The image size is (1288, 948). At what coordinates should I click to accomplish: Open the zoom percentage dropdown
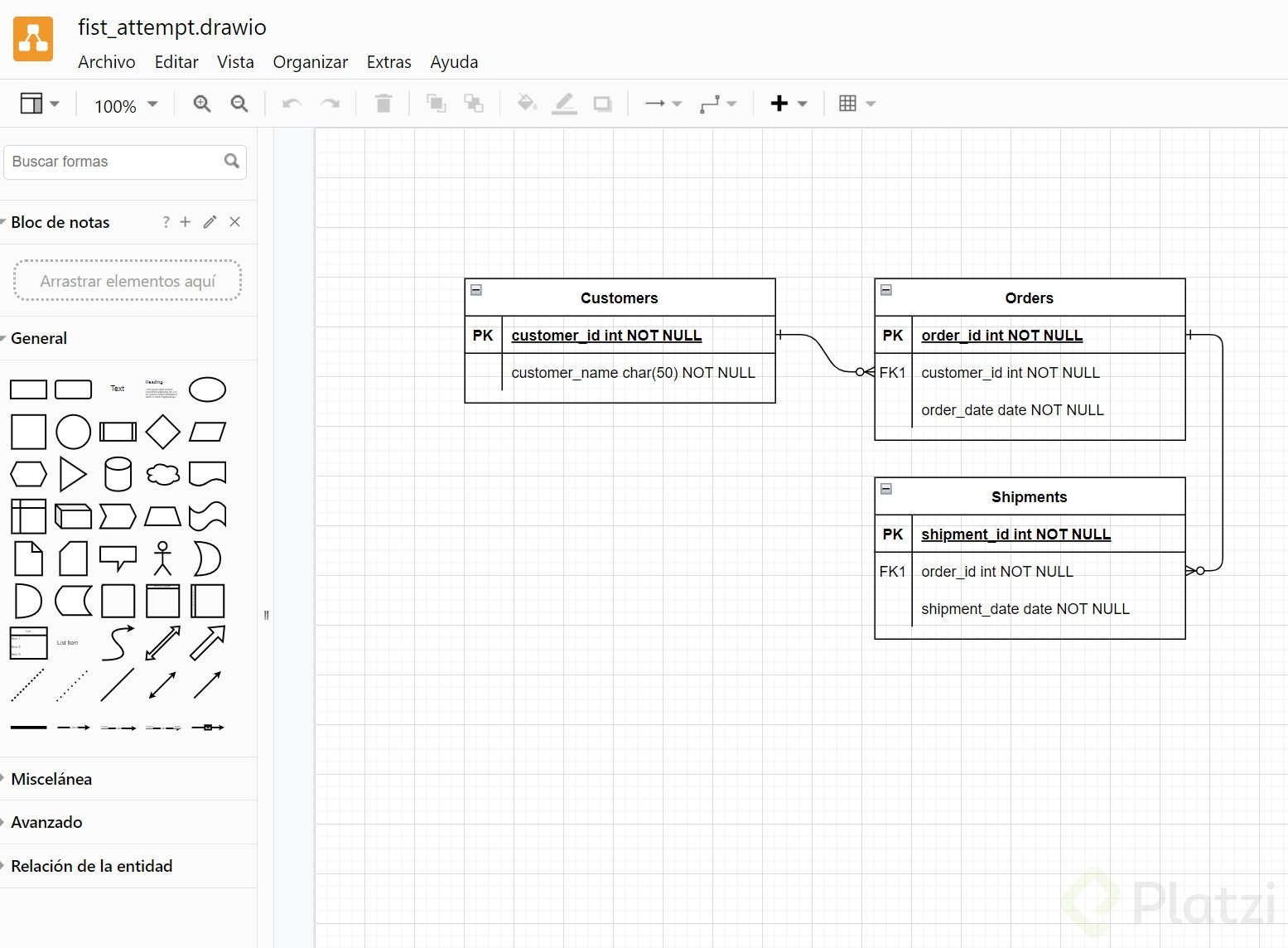125,105
